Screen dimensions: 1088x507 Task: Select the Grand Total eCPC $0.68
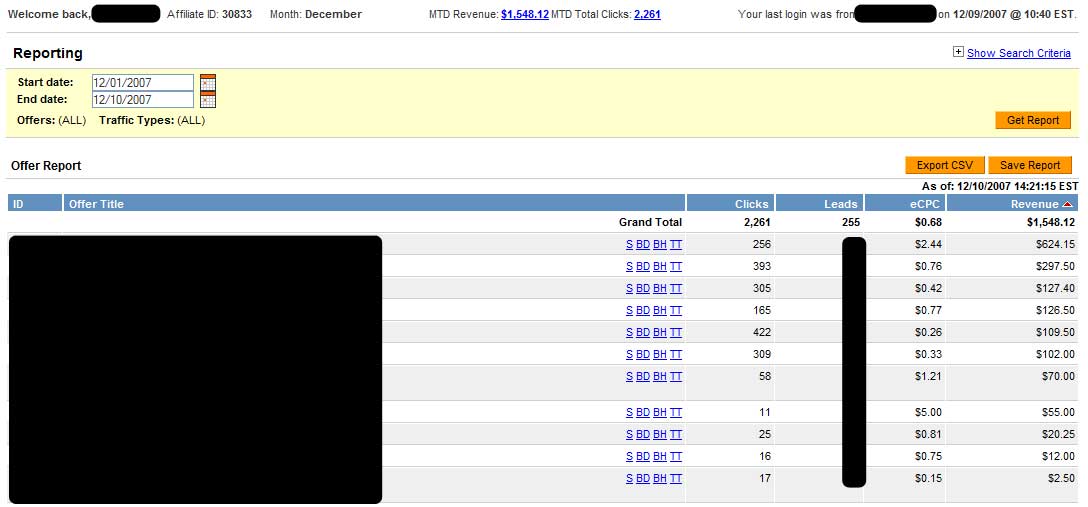pos(928,223)
